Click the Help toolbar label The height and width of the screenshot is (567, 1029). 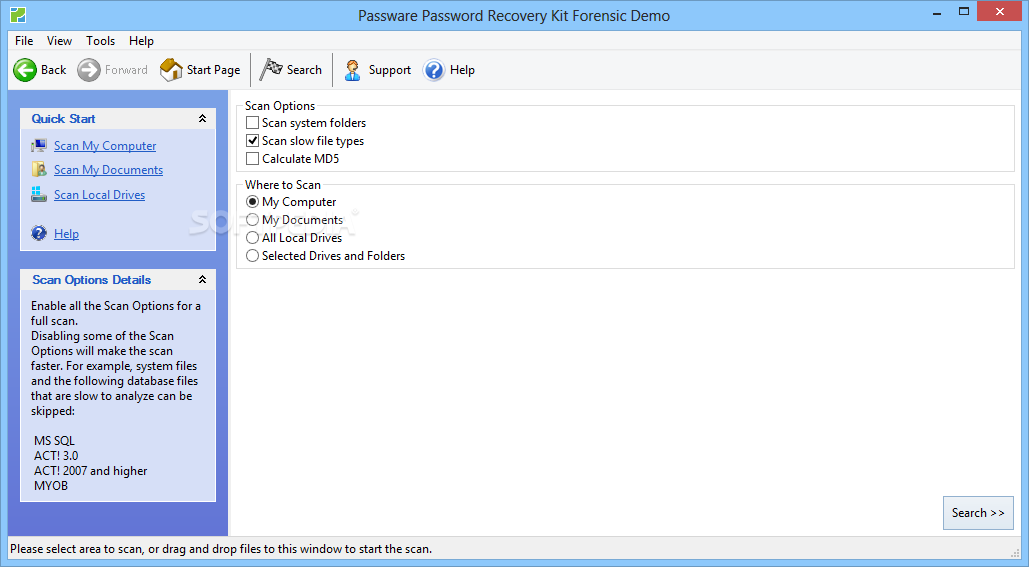click(x=462, y=70)
